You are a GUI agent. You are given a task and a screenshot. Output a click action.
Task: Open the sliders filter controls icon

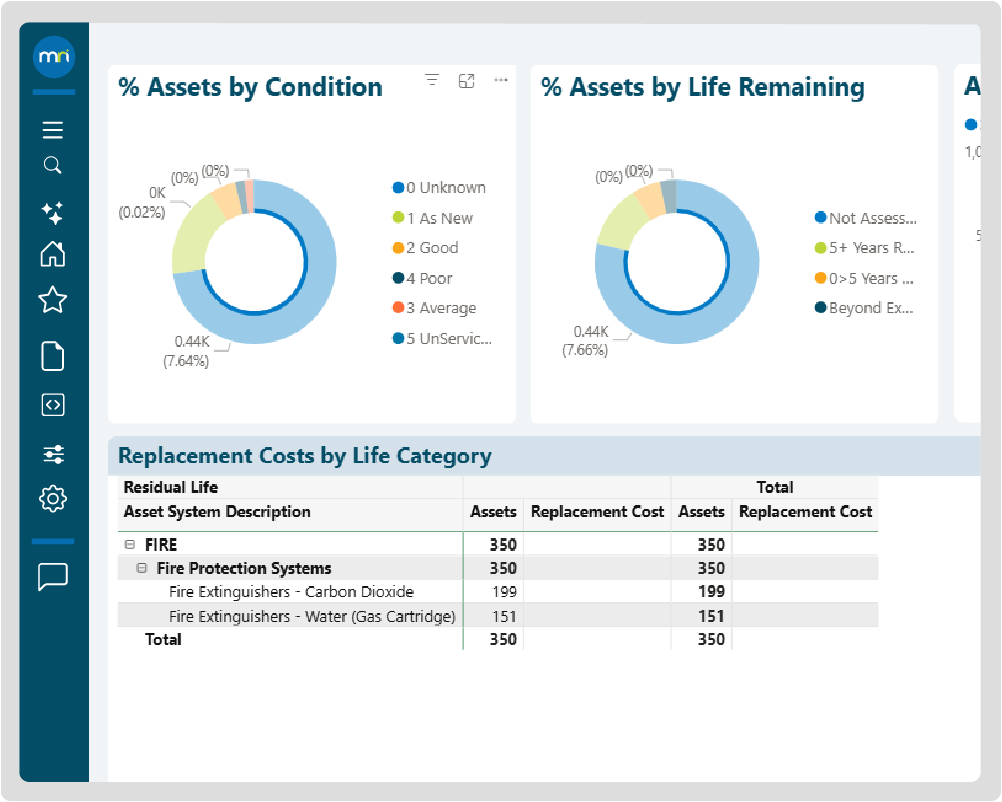pos(53,455)
